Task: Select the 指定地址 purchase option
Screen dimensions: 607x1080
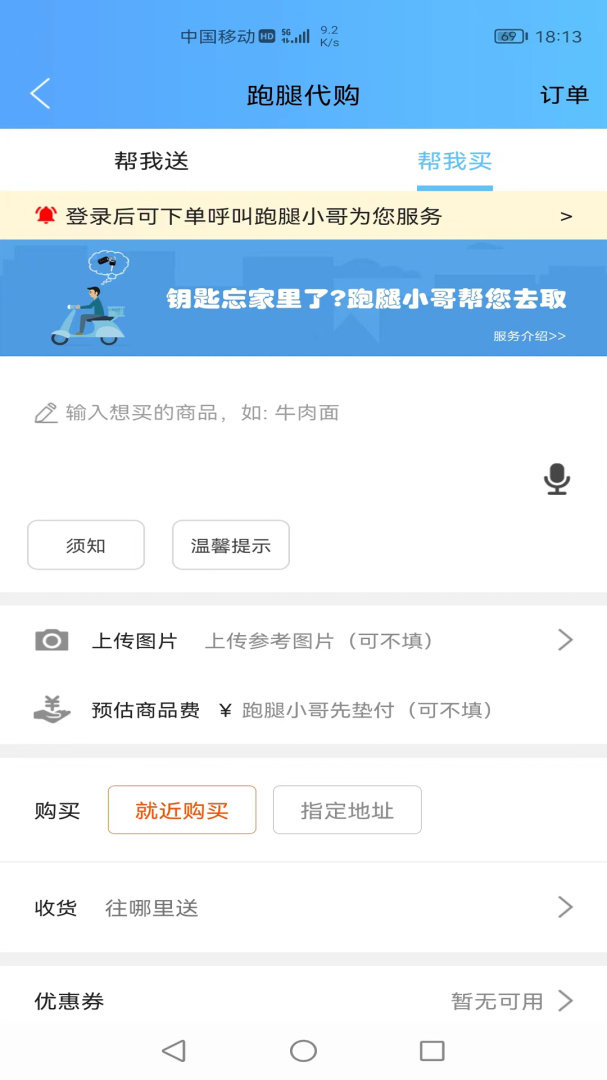Action: coord(347,810)
